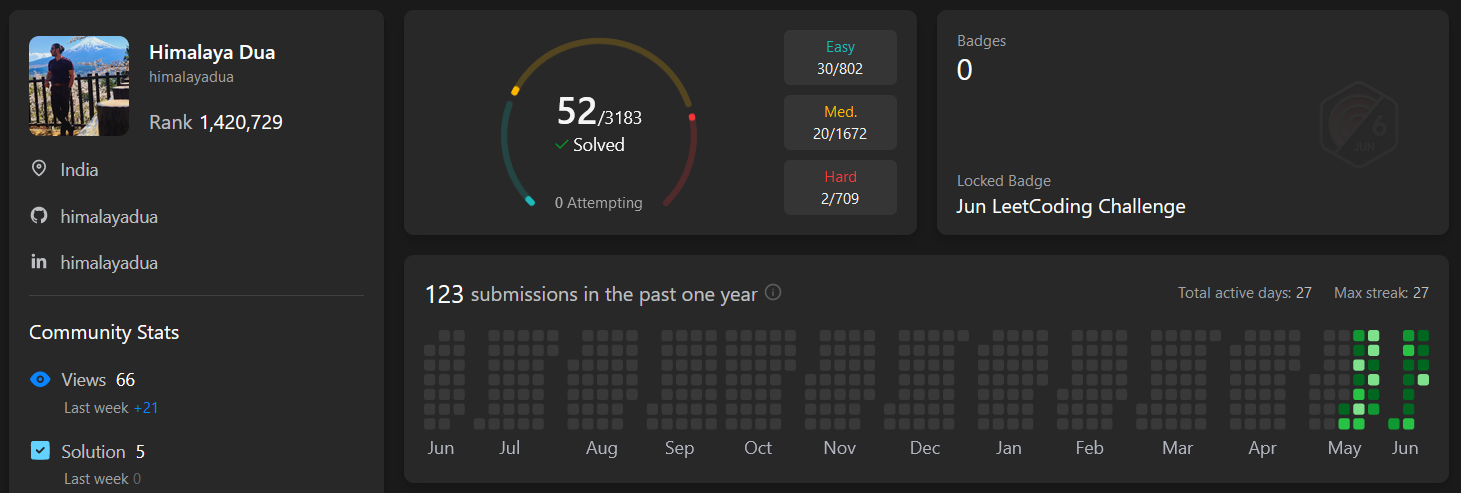The image size is (1461, 493).
Task: Open GitHub himalayadua profile link
Action: coord(109,216)
